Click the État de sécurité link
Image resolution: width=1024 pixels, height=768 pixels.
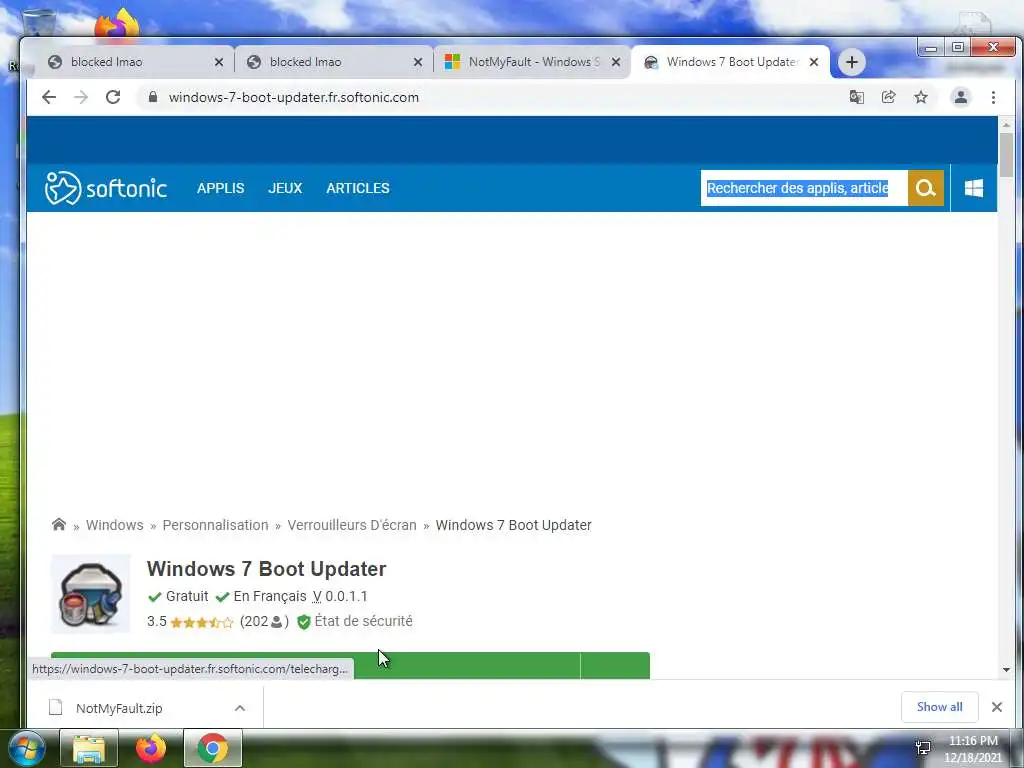pos(364,621)
